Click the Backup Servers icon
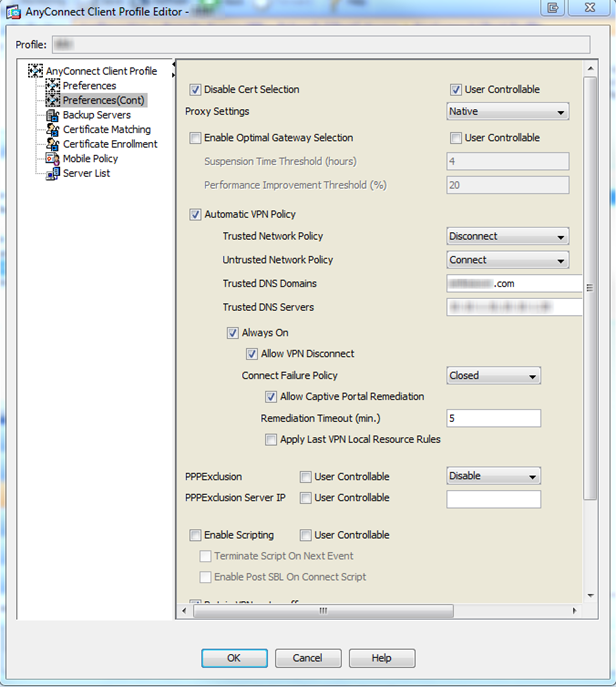This screenshot has height=687, width=616. point(53,115)
